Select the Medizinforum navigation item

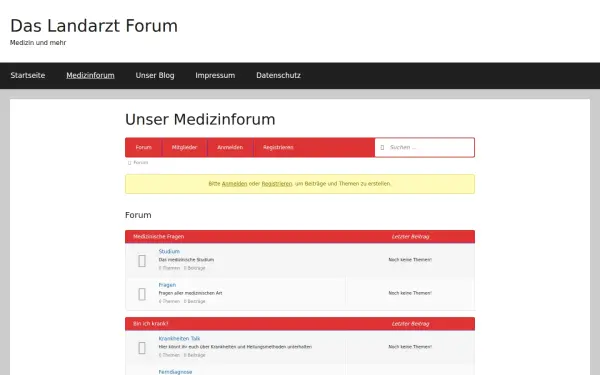(x=90, y=75)
